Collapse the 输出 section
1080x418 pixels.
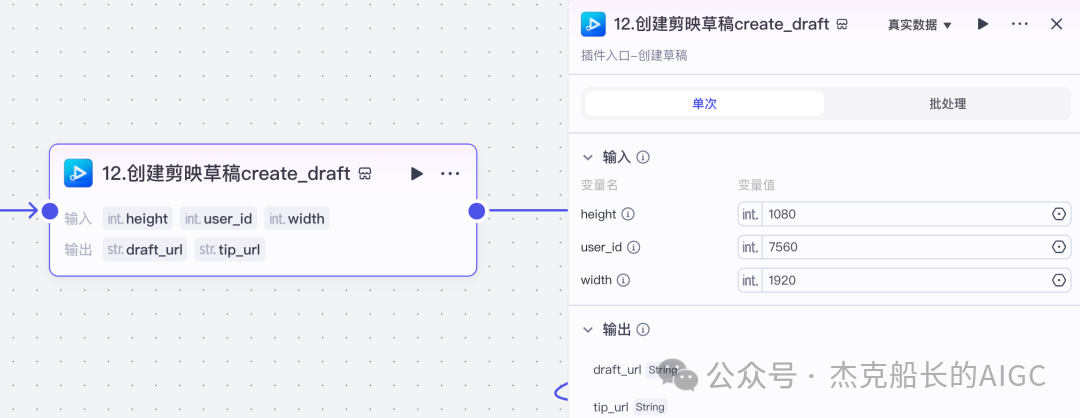point(588,330)
